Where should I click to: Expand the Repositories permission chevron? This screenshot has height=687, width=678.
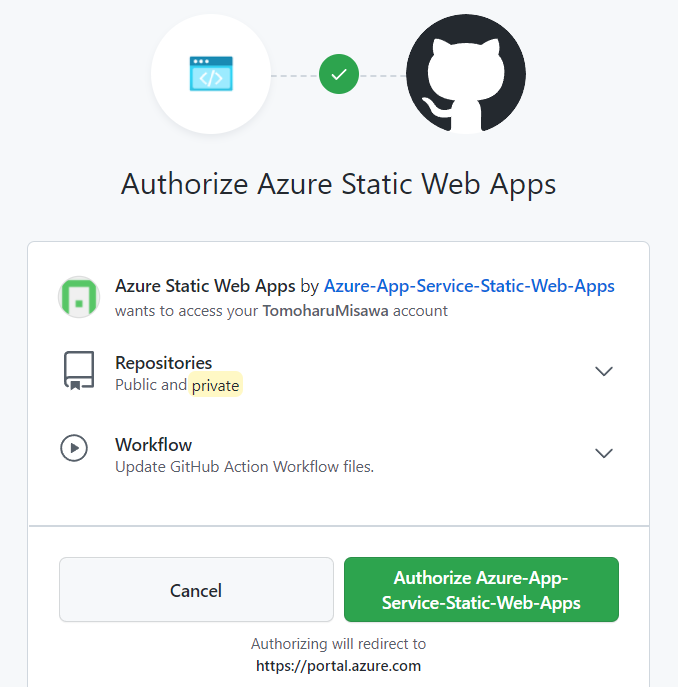603,371
